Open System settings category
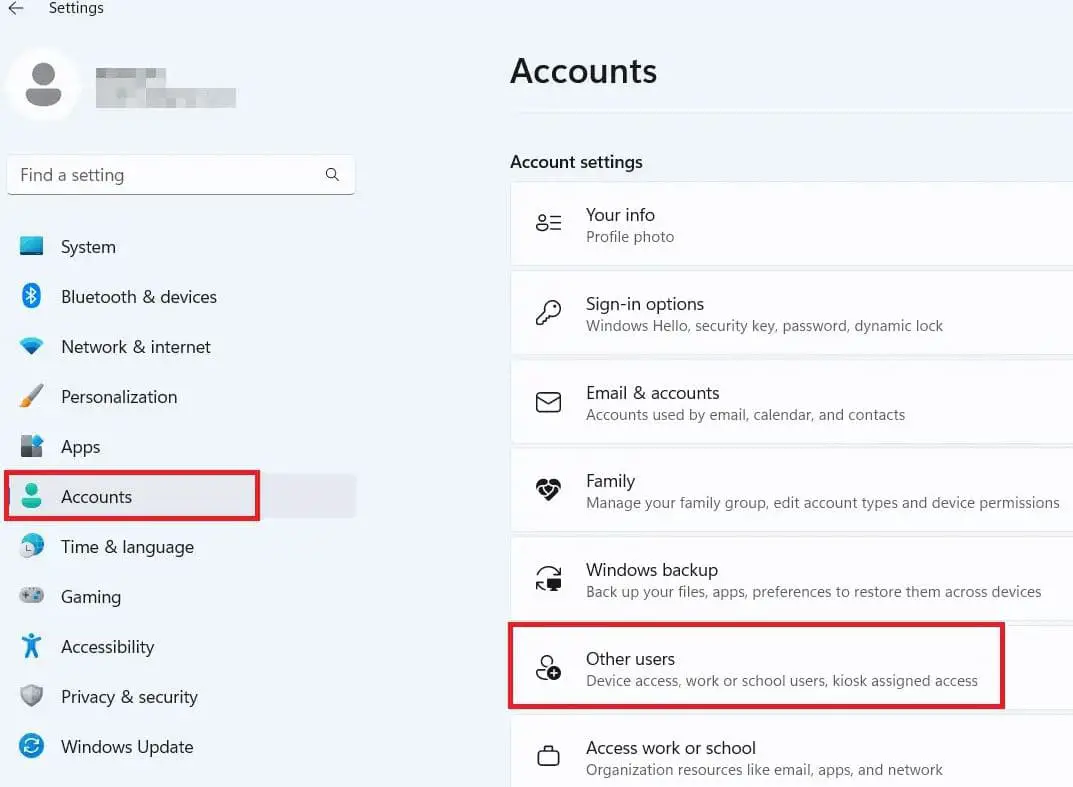The height and width of the screenshot is (787, 1073). (x=88, y=247)
